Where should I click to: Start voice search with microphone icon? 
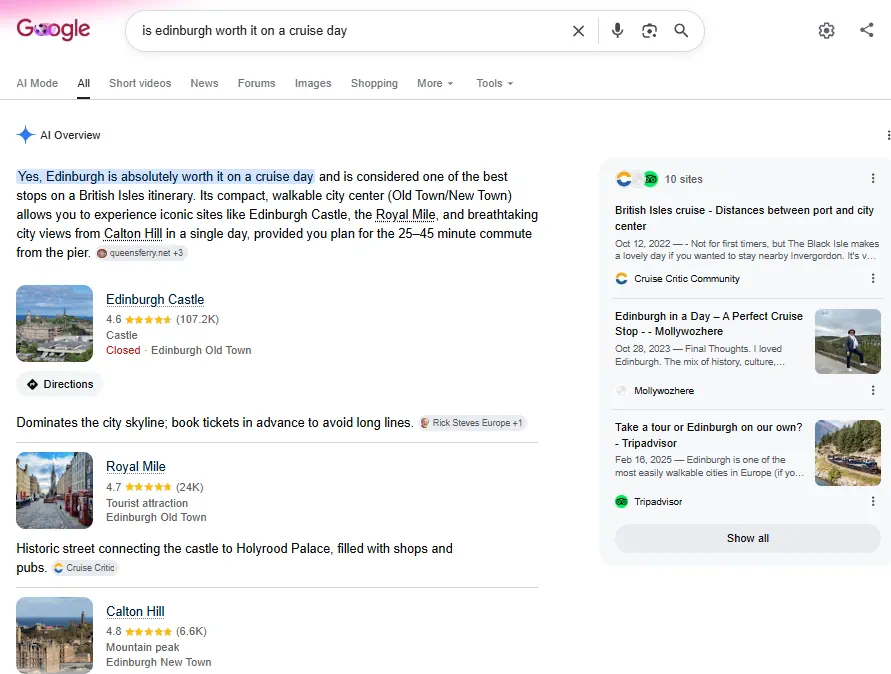coord(617,31)
